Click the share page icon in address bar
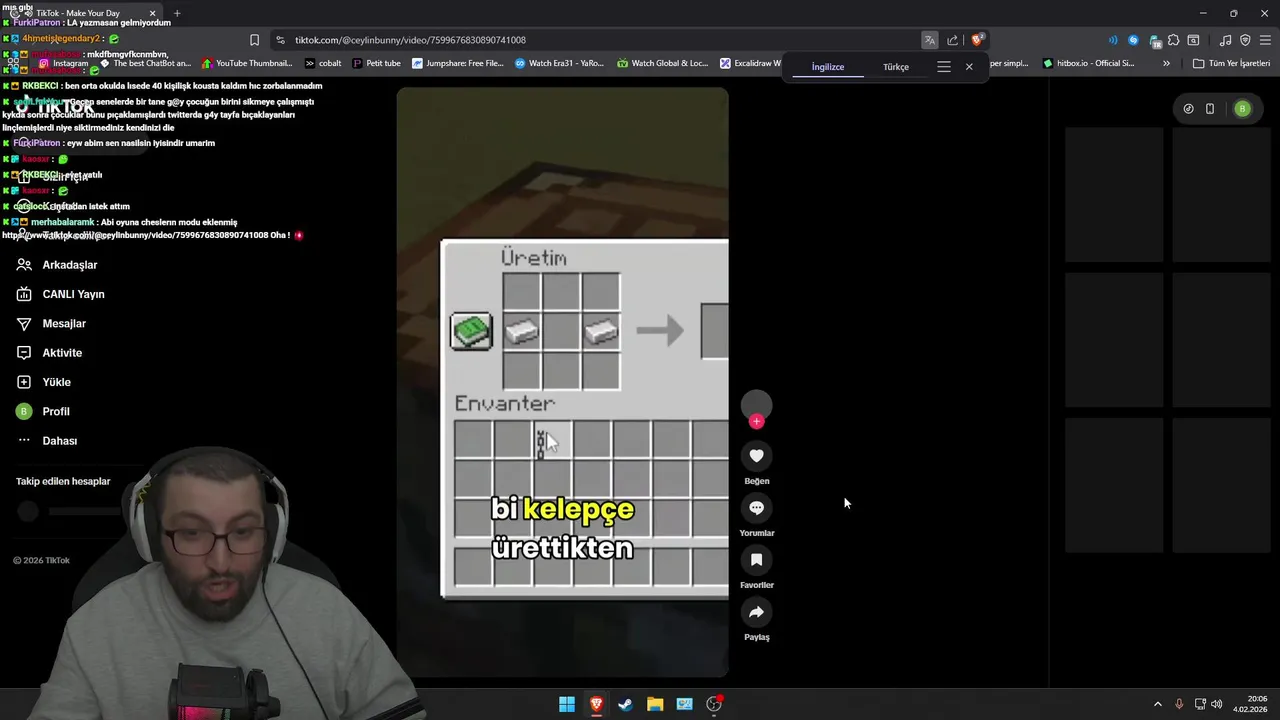This screenshot has width=1280, height=720. [x=952, y=40]
